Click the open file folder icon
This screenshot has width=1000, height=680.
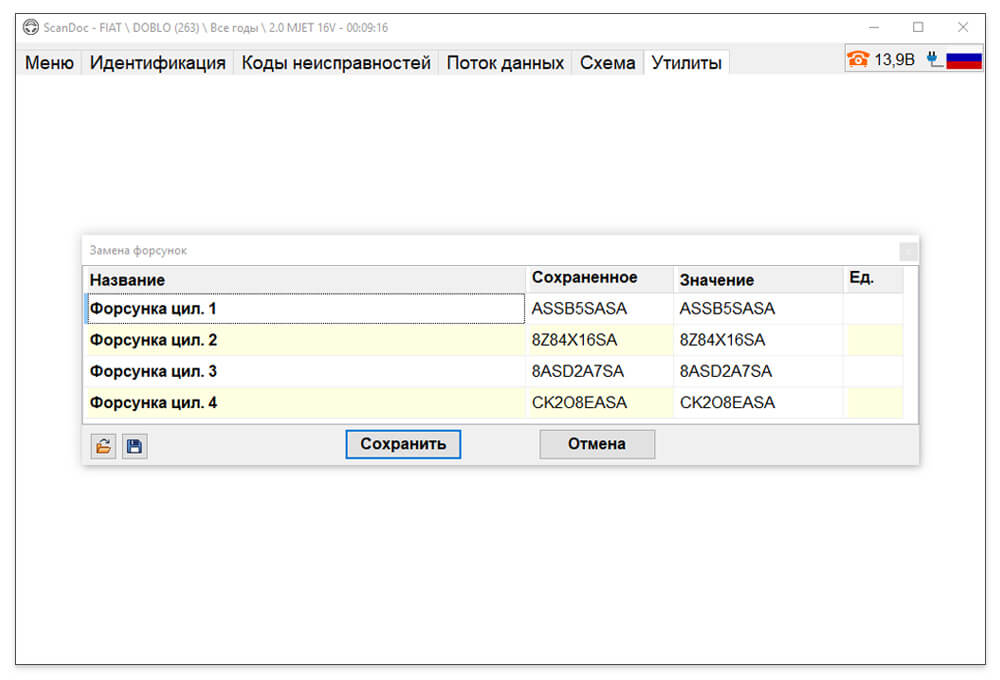tap(103, 445)
